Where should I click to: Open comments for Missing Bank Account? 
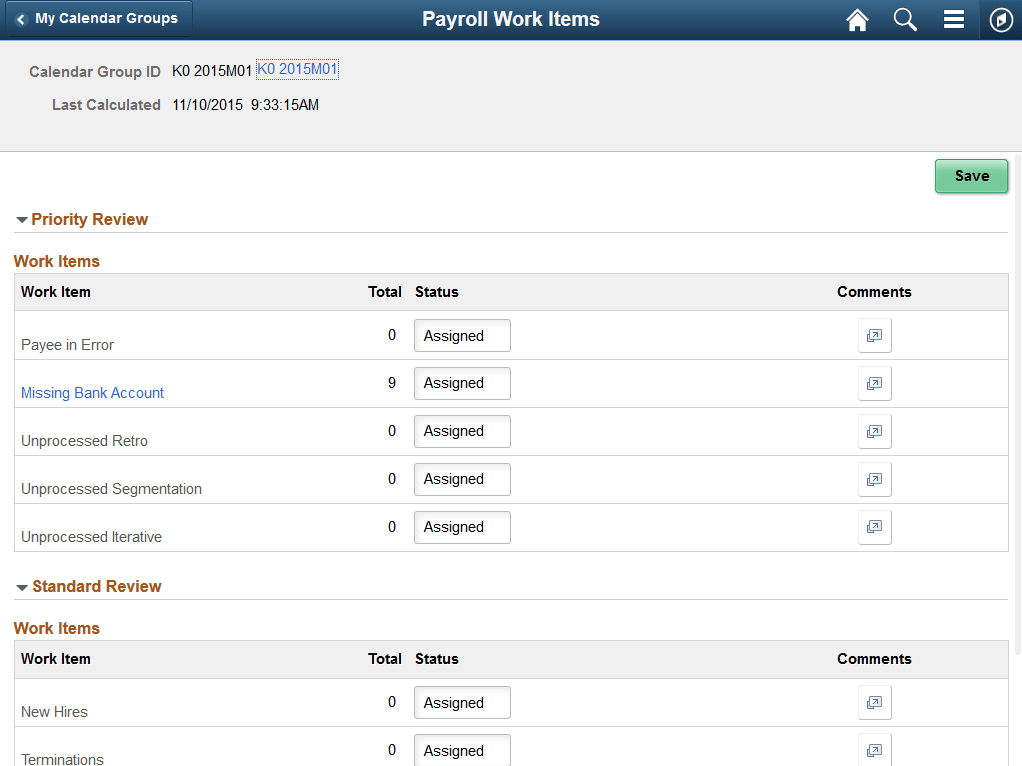pyautogui.click(x=874, y=383)
